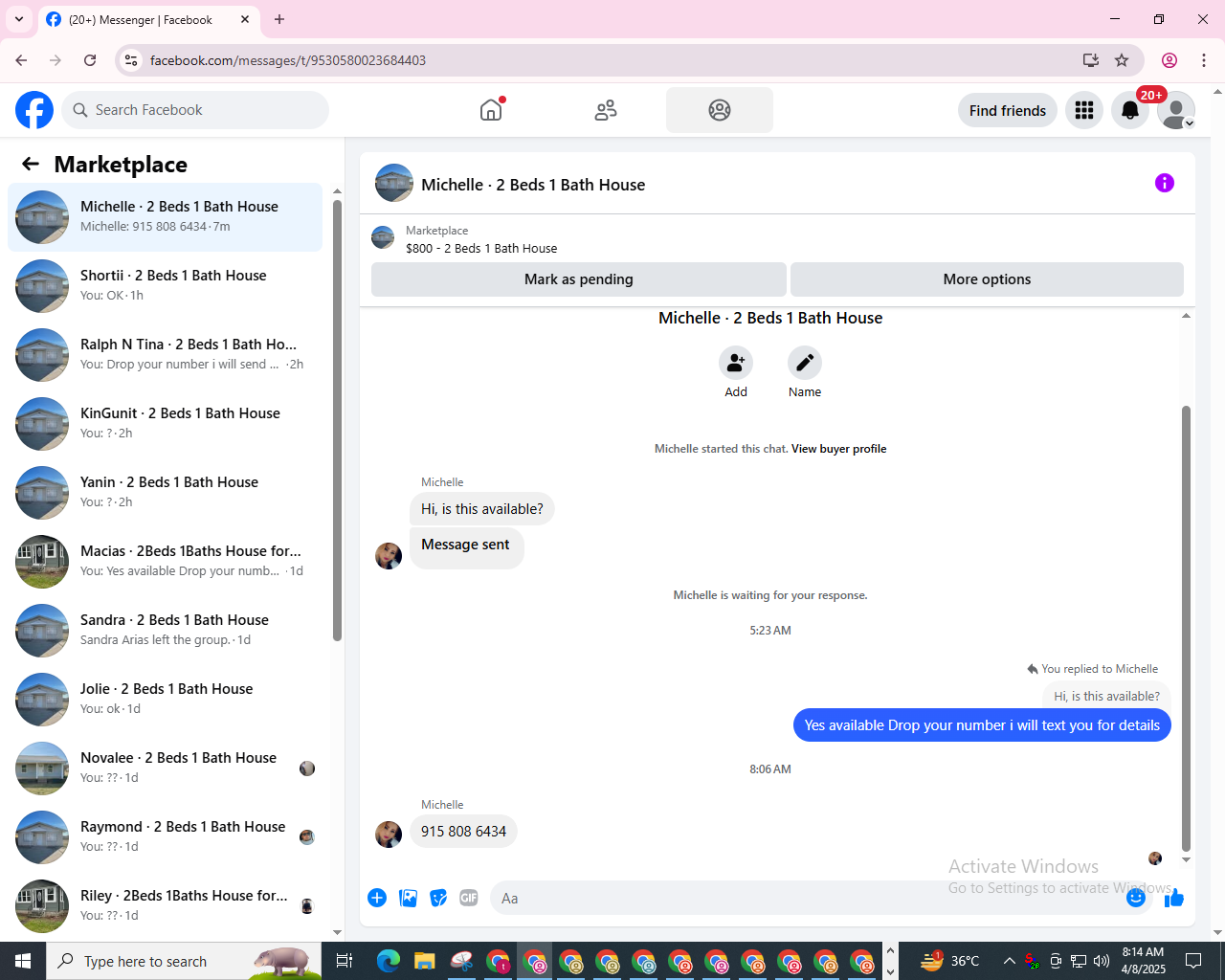Open Riley 2Beds 1Baths House conversation
Image resolution: width=1225 pixels, height=980 pixels.
click(166, 906)
